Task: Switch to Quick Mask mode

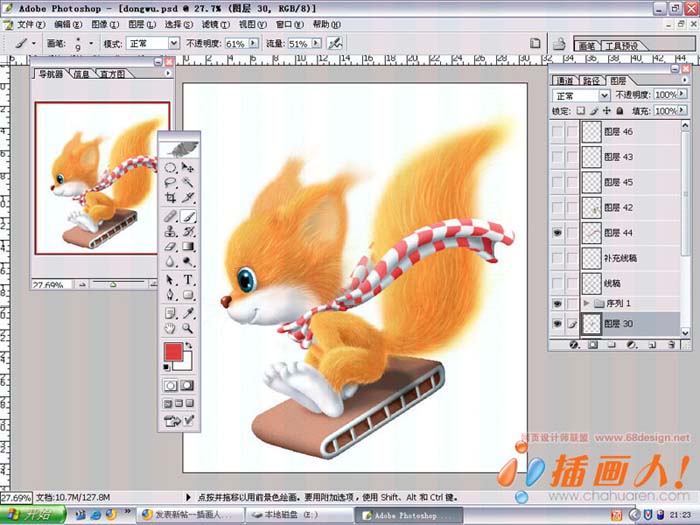Action: click(187, 385)
